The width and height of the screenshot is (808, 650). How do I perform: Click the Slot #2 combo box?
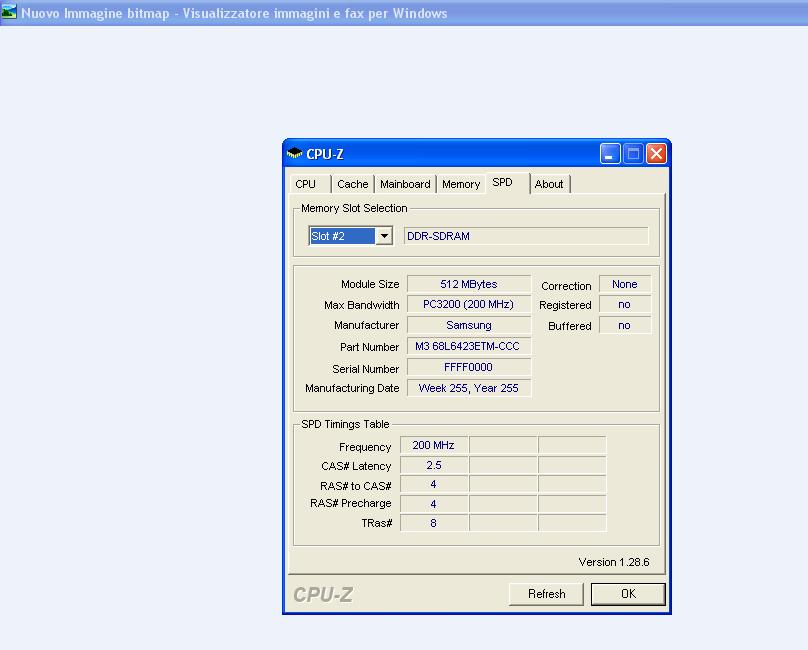pos(350,236)
